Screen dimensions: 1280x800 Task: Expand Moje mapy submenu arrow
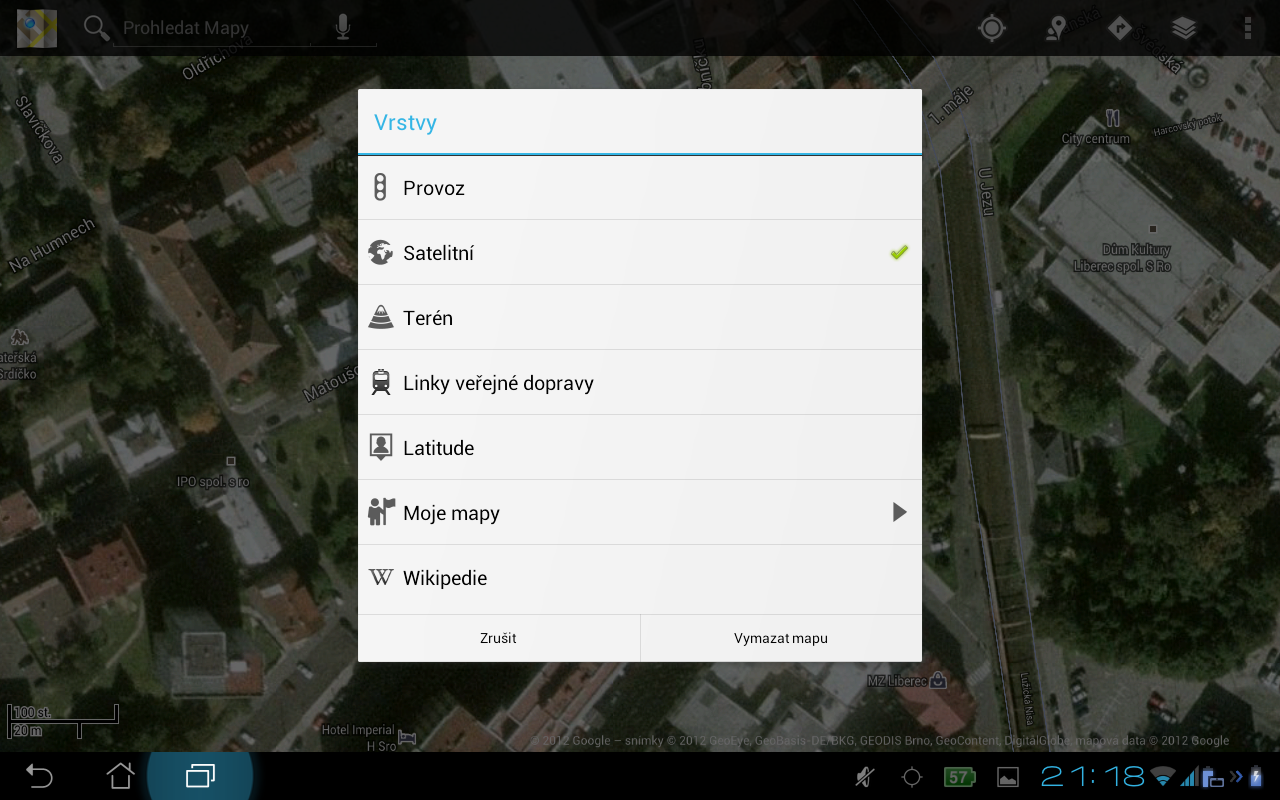[x=898, y=513]
